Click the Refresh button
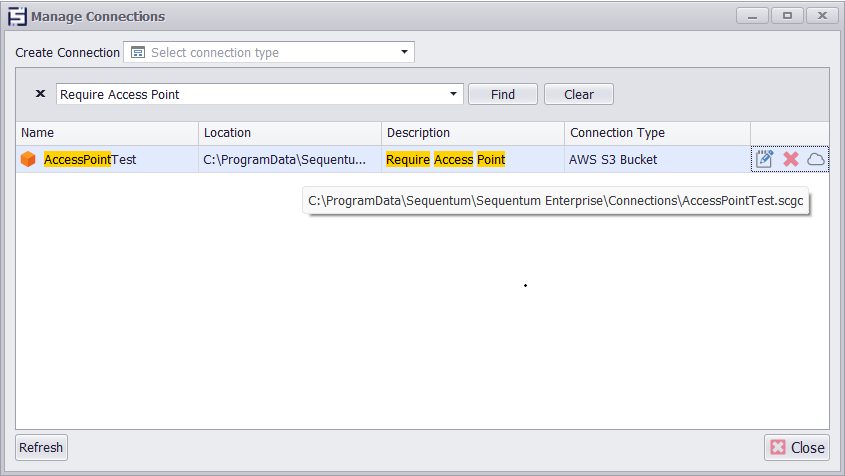 tap(41, 447)
